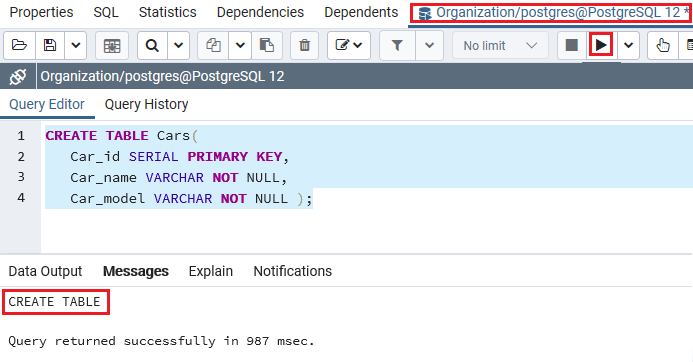
Task: Select the Messages tab
Action: coord(136,271)
